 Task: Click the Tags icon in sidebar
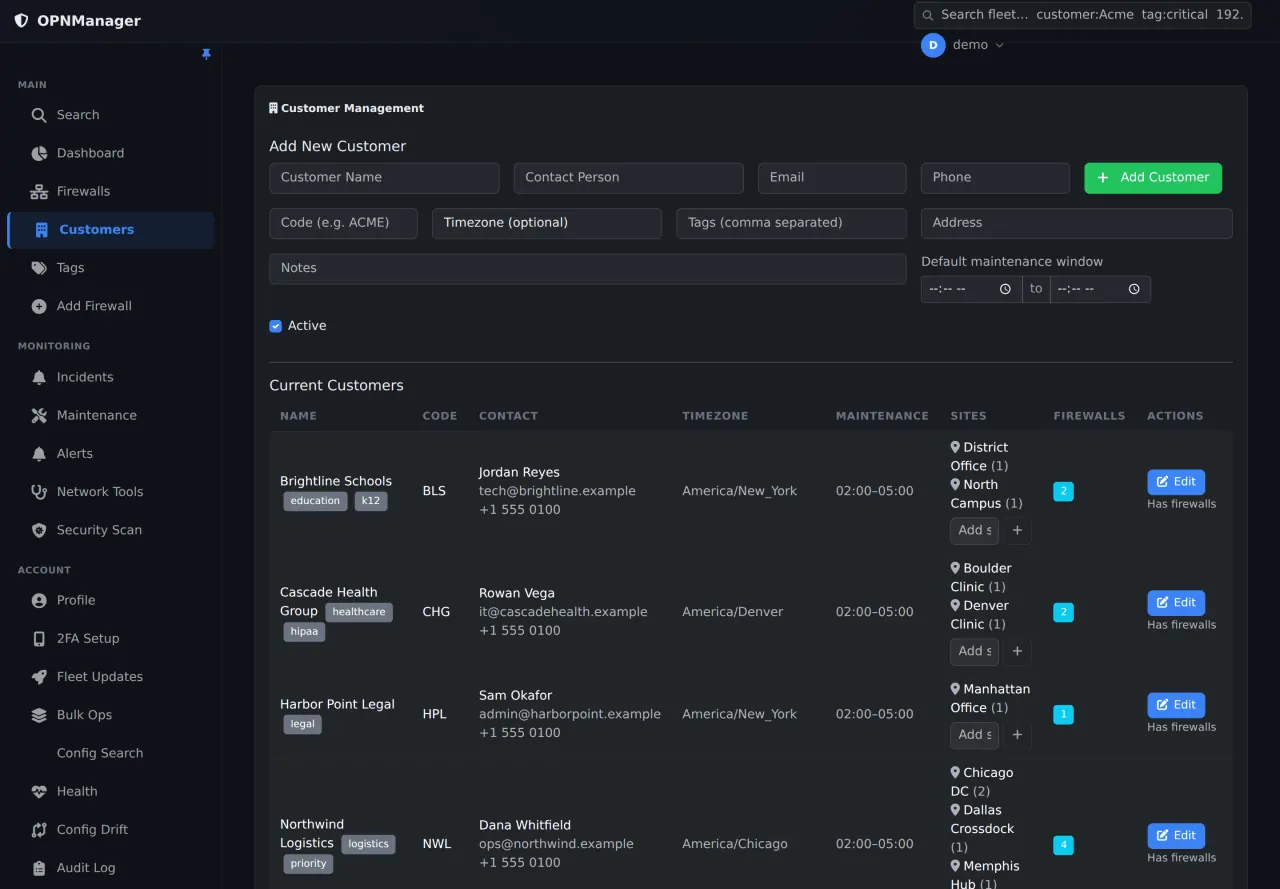coord(39,268)
